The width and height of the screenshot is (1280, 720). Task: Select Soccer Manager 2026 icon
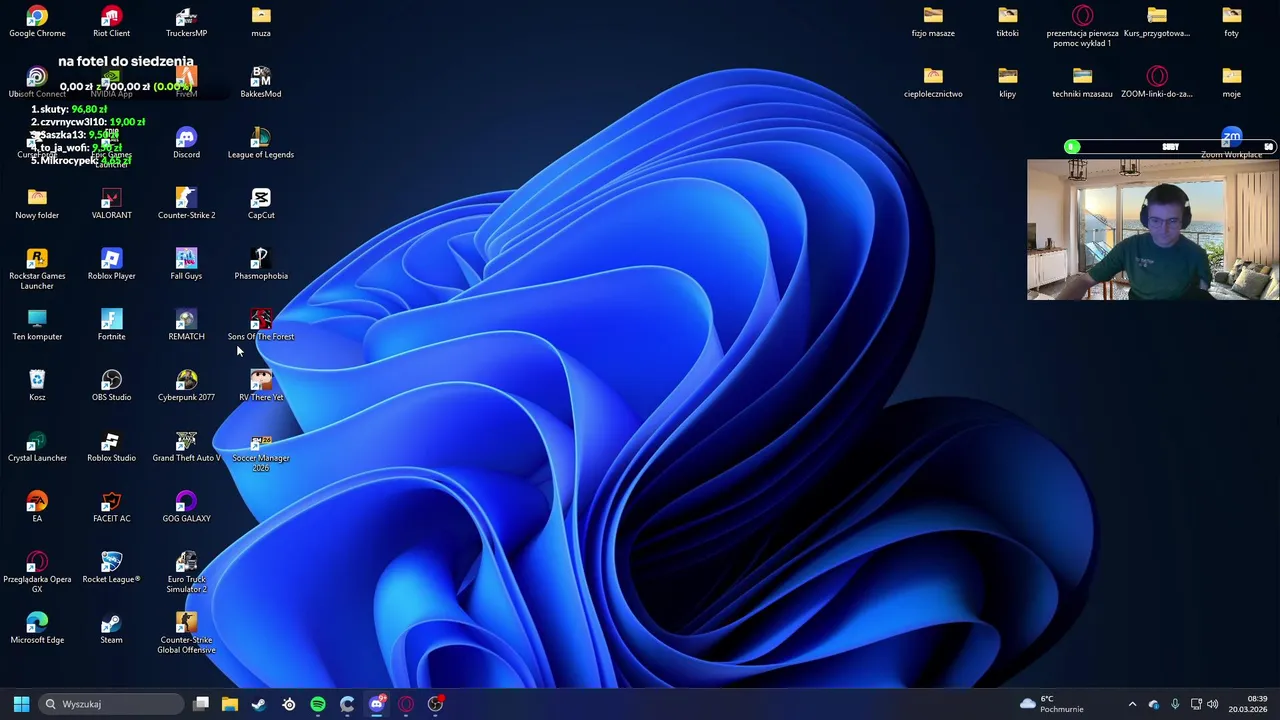[261, 452]
